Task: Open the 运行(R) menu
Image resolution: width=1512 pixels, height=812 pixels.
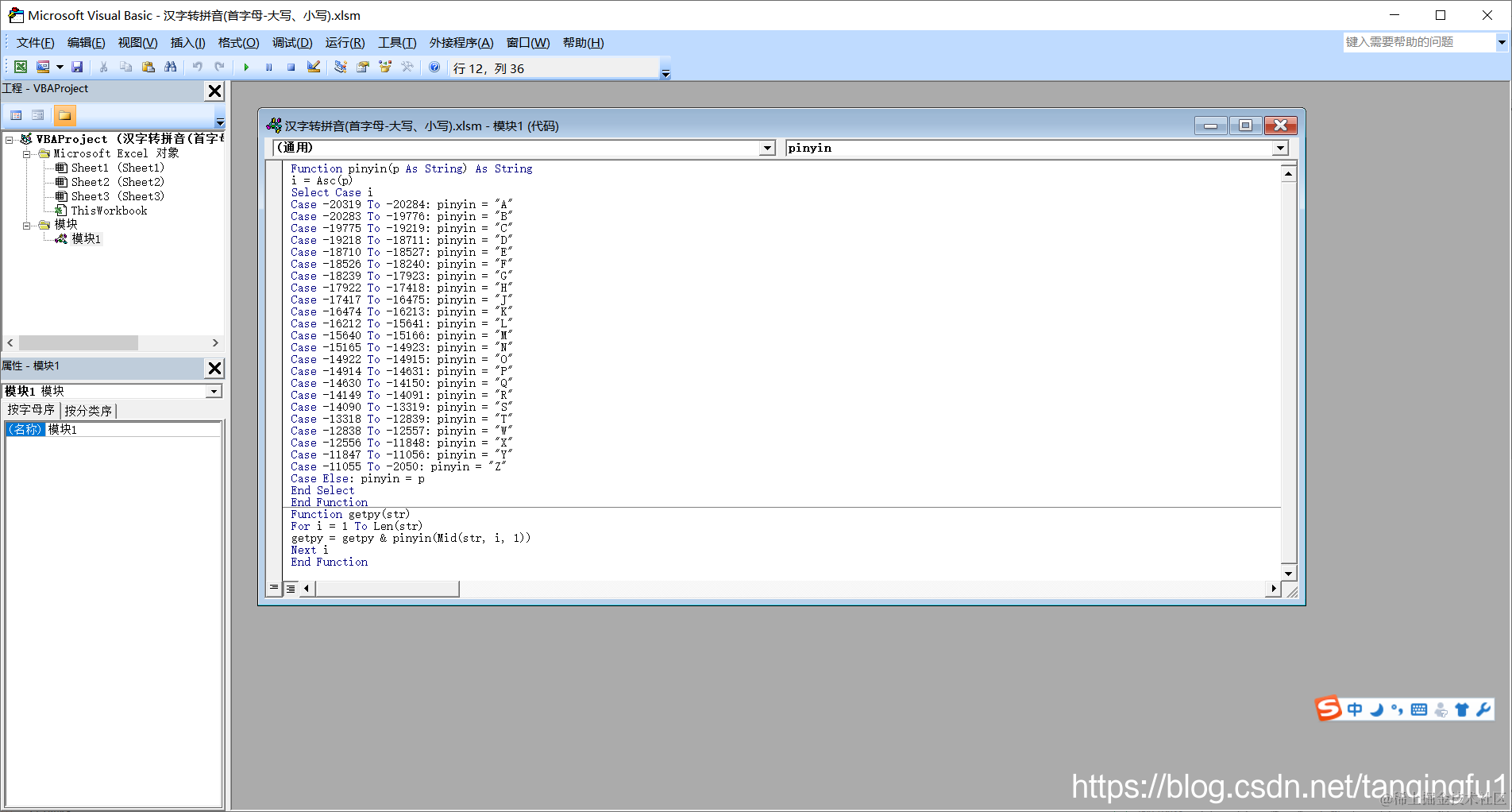Action: pyautogui.click(x=345, y=43)
